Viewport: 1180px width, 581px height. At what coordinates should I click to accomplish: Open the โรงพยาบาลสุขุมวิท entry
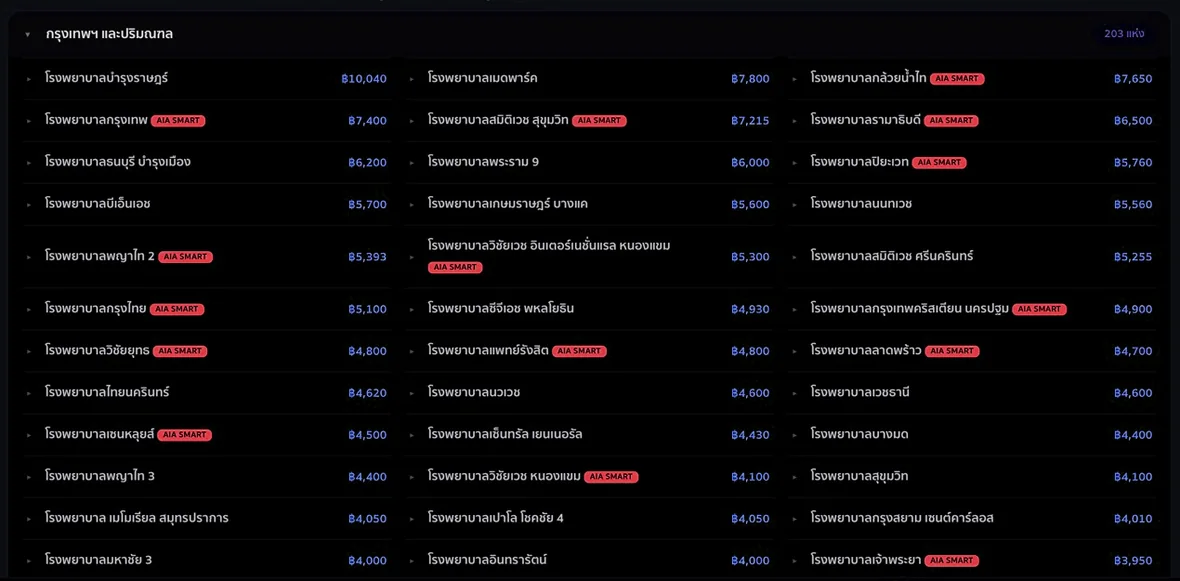pyautogui.click(x=859, y=476)
